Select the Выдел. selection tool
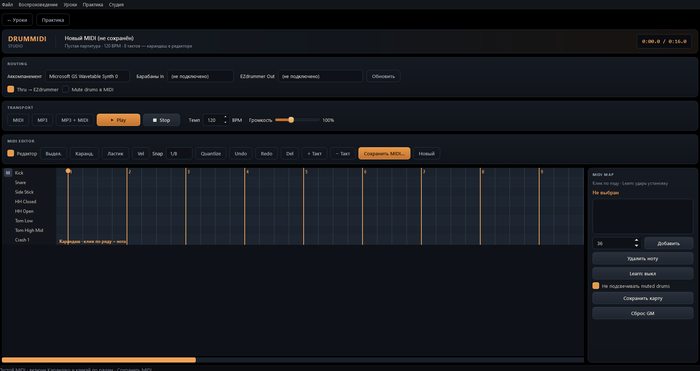Viewport: 700px width, 371px height. 54,154
